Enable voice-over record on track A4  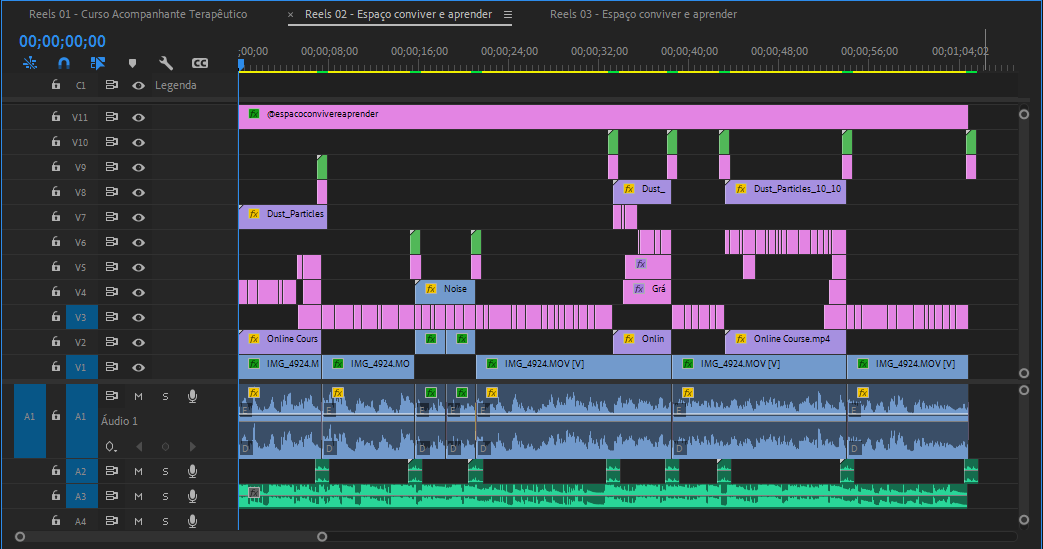click(192, 521)
